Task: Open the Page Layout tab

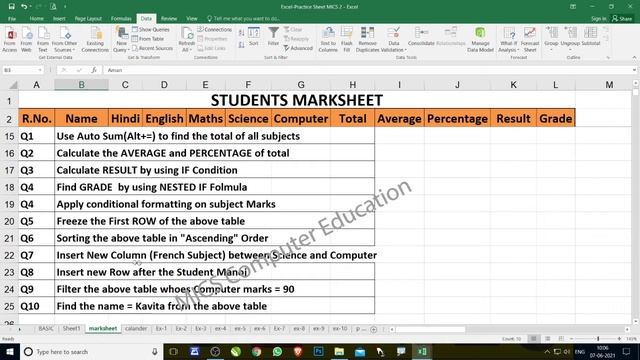Action: tap(88, 18)
